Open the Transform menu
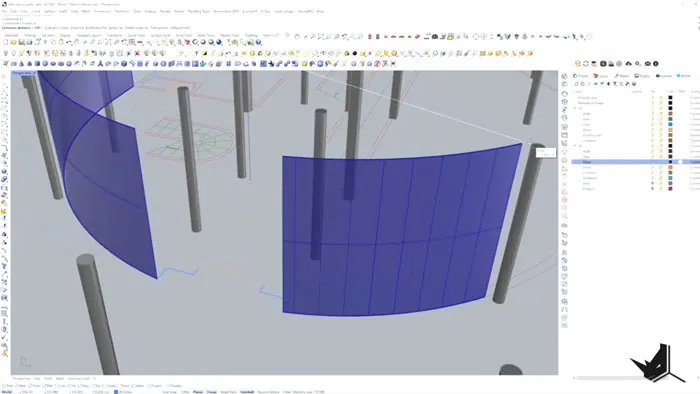Image resolution: width=700 pixels, height=394 pixels. 122,11
